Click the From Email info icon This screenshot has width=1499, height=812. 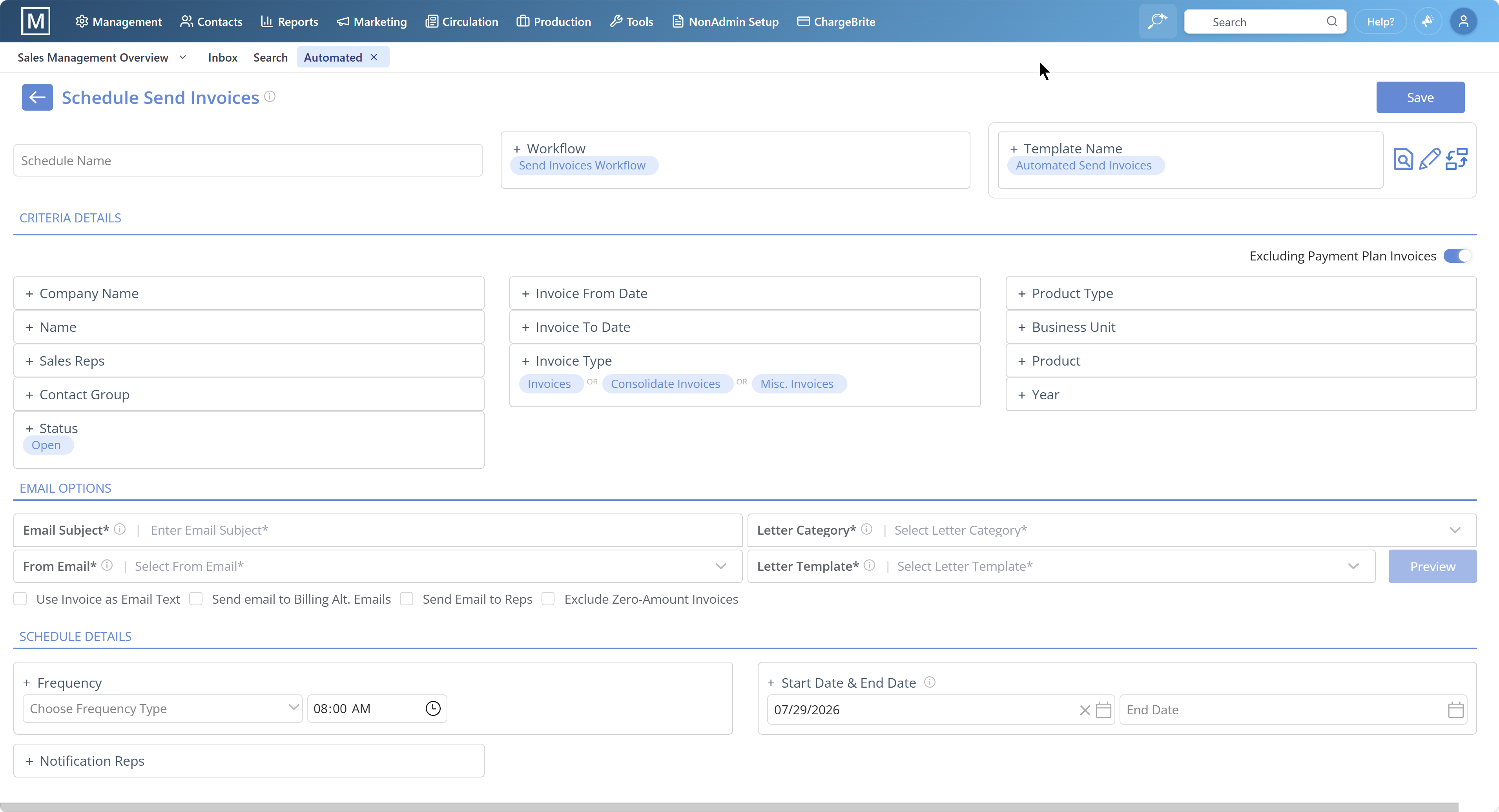(x=107, y=565)
